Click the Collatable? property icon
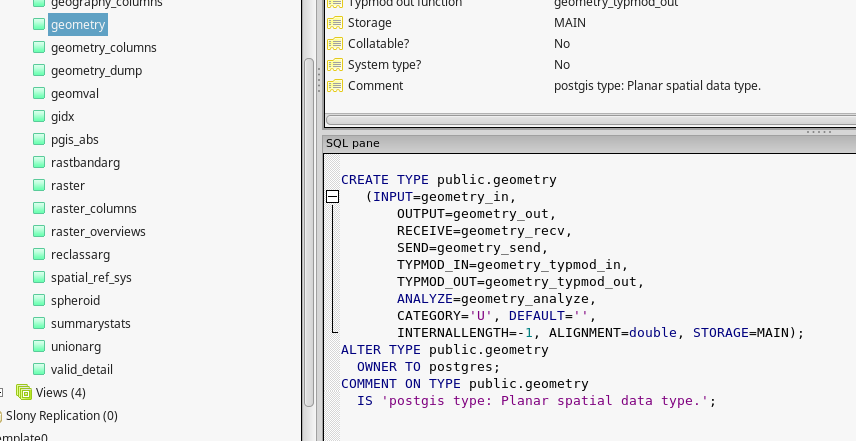This screenshot has width=856, height=441. coord(335,44)
